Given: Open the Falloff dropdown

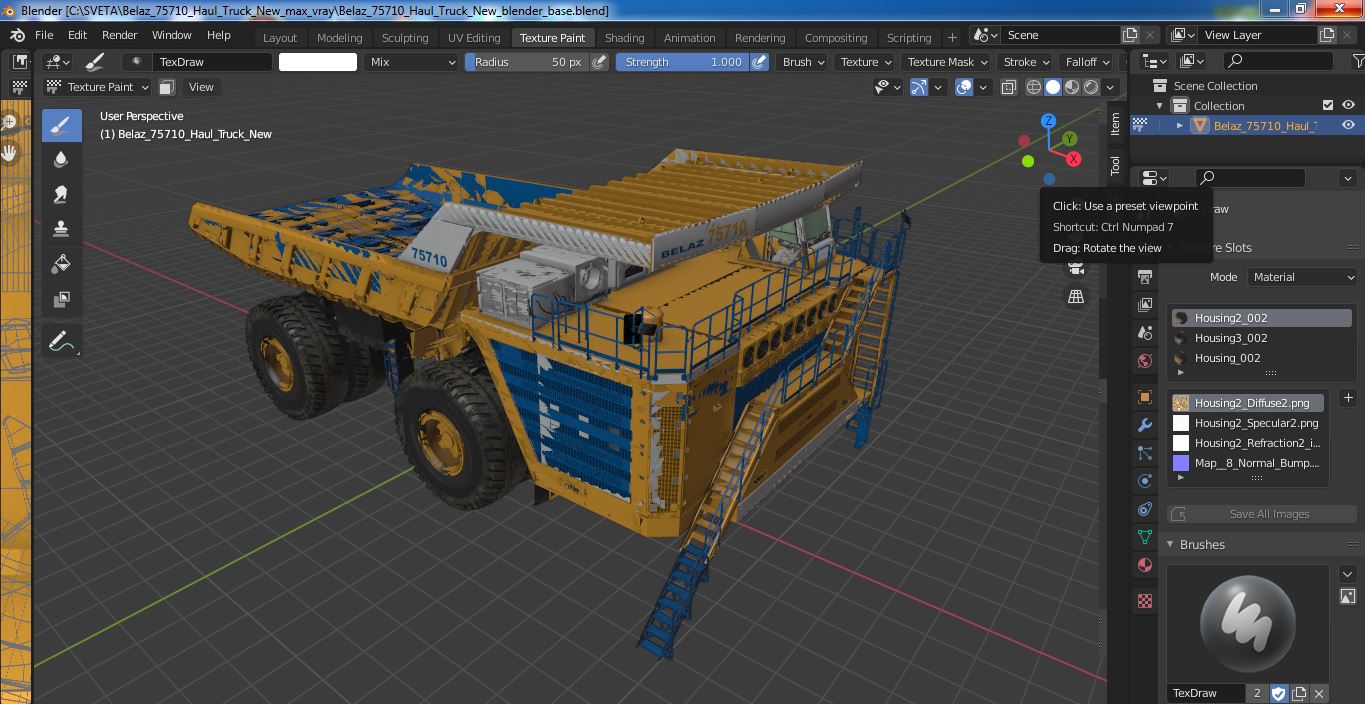Looking at the screenshot, I should tap(1087, 62).
